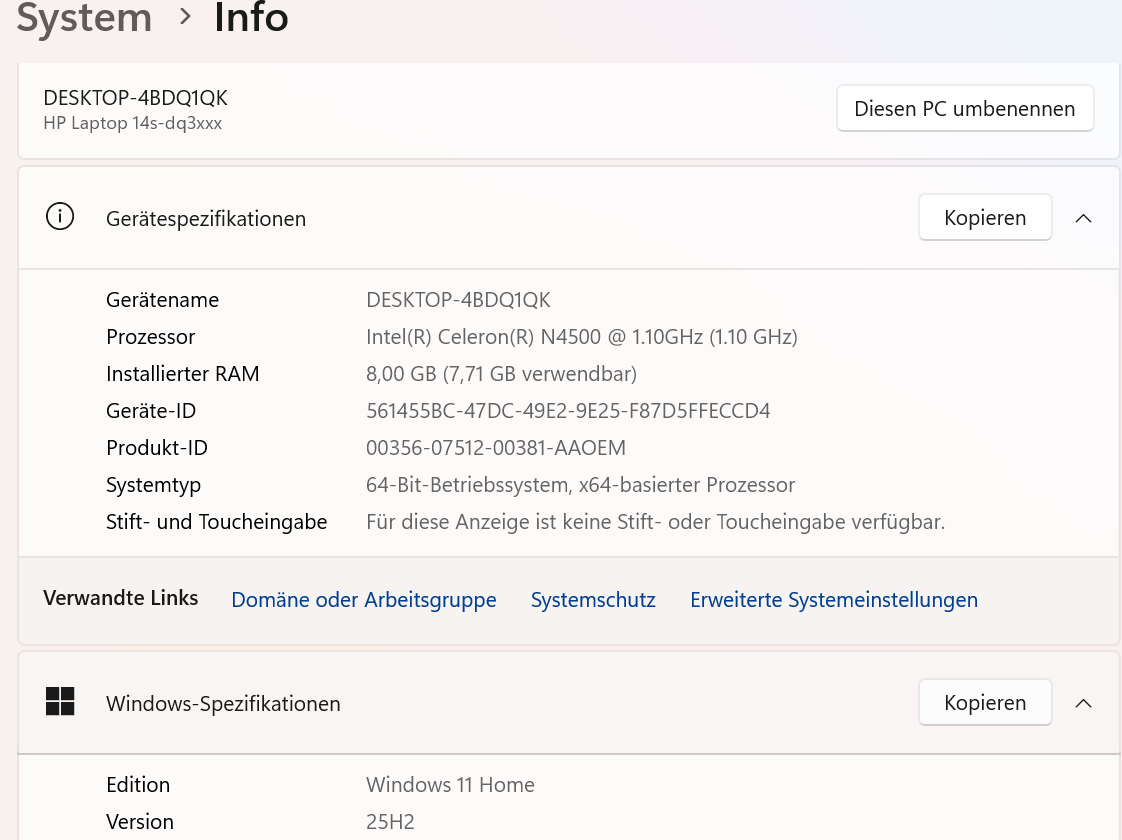Click the Verwandte Links label
The width and height of the screenshot is (1122, 840).
(120, 598)
